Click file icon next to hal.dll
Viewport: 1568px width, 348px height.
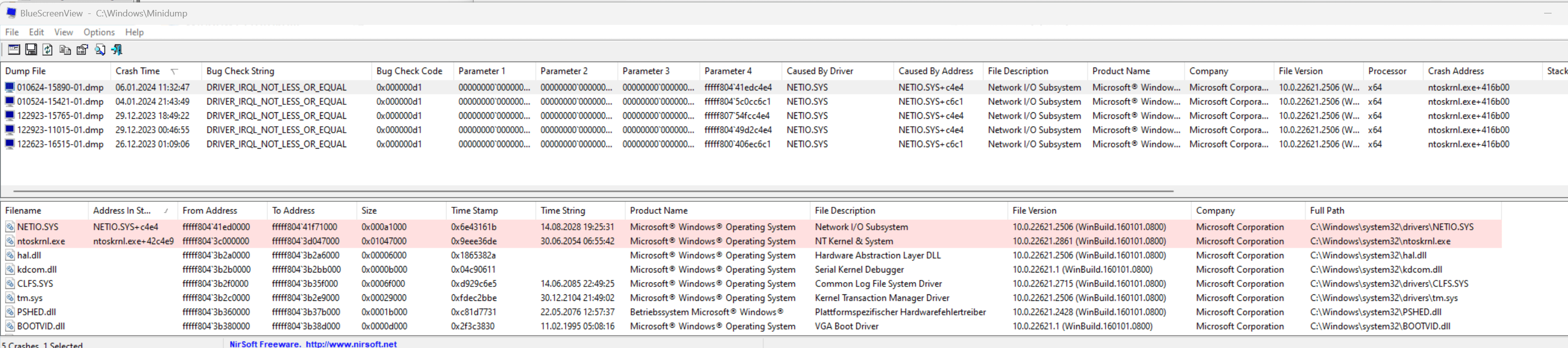click(10, 255)
